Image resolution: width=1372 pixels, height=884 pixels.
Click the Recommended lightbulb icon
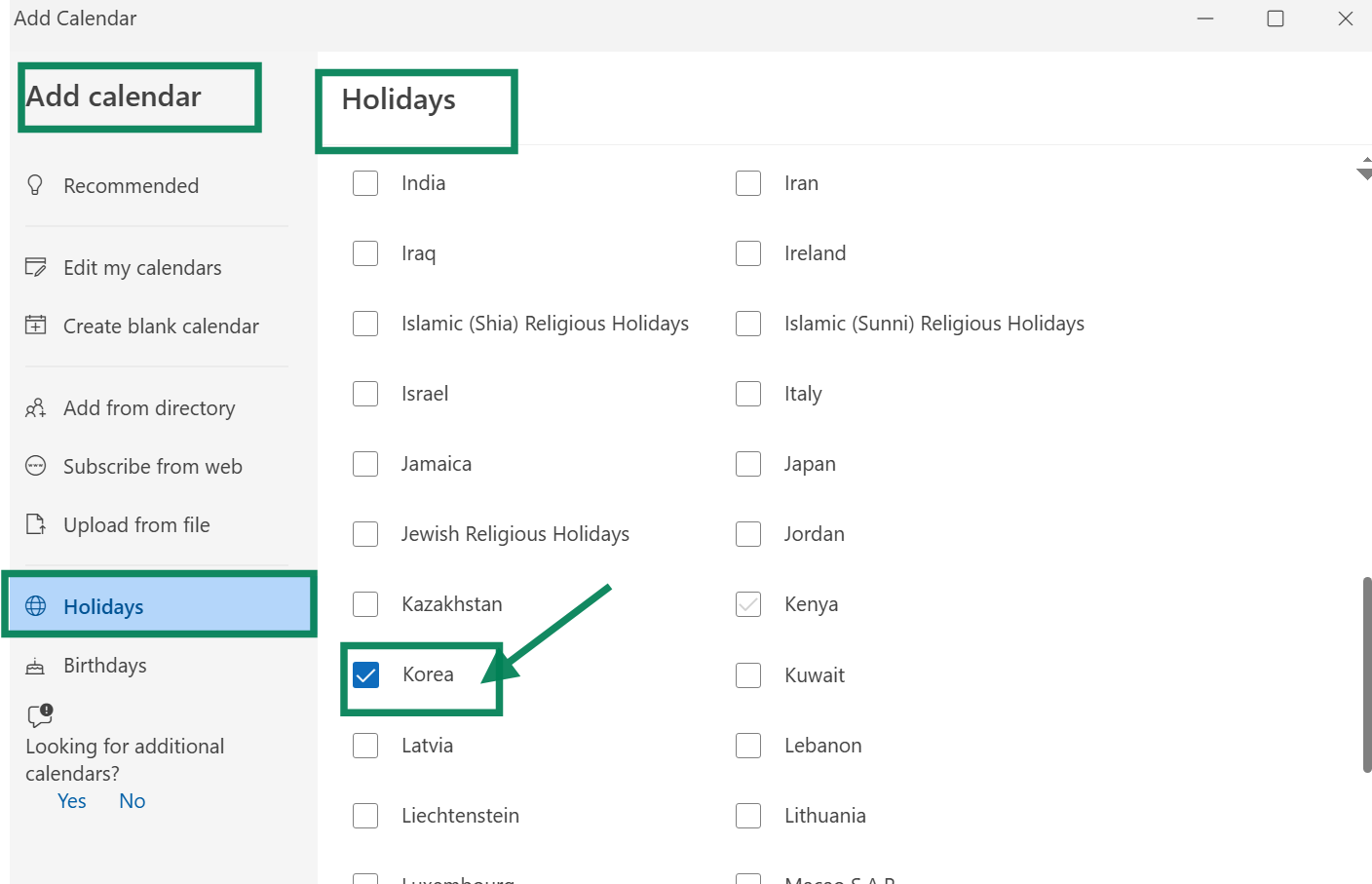[35, 185]
